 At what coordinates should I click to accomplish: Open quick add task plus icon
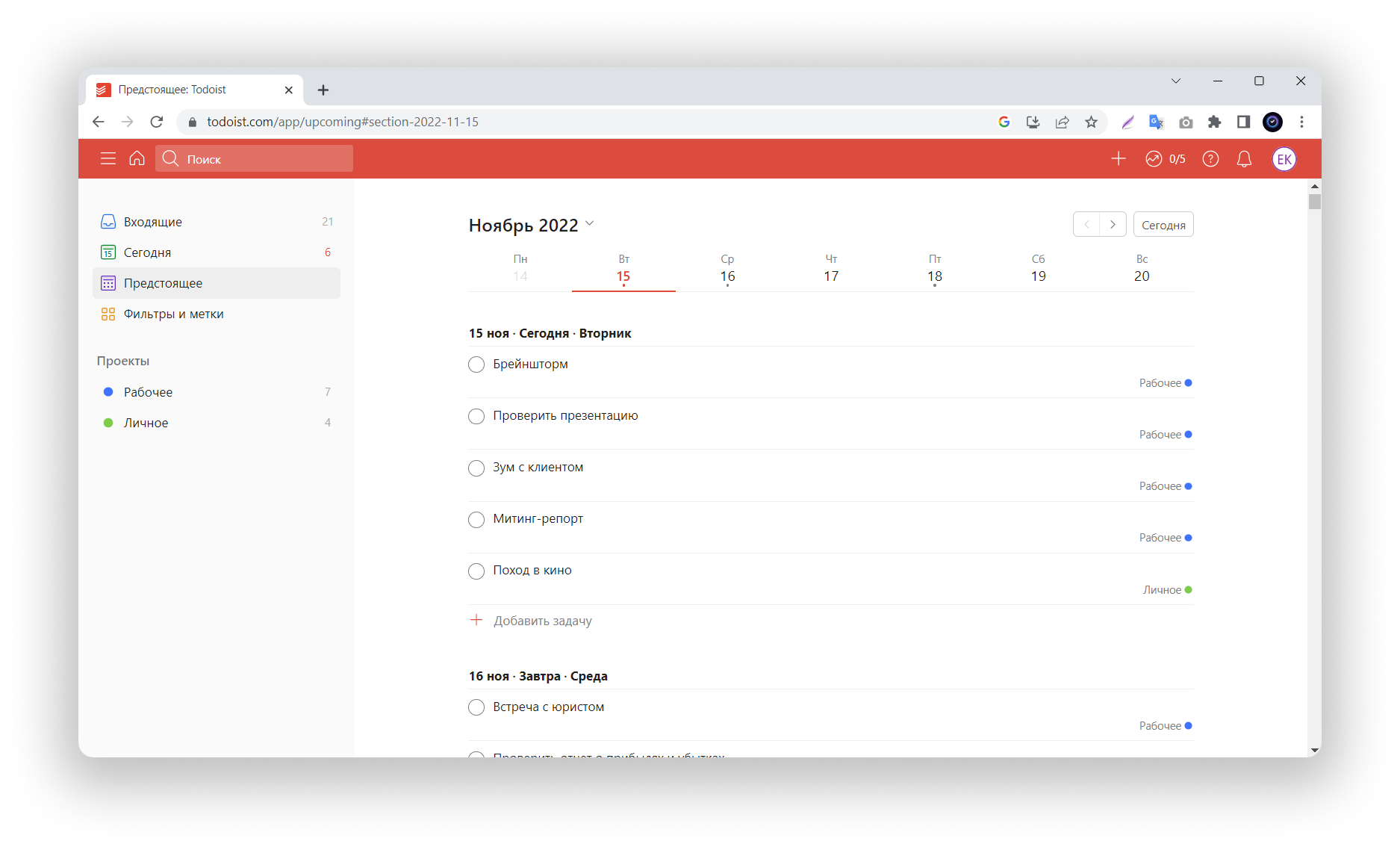1118,158
